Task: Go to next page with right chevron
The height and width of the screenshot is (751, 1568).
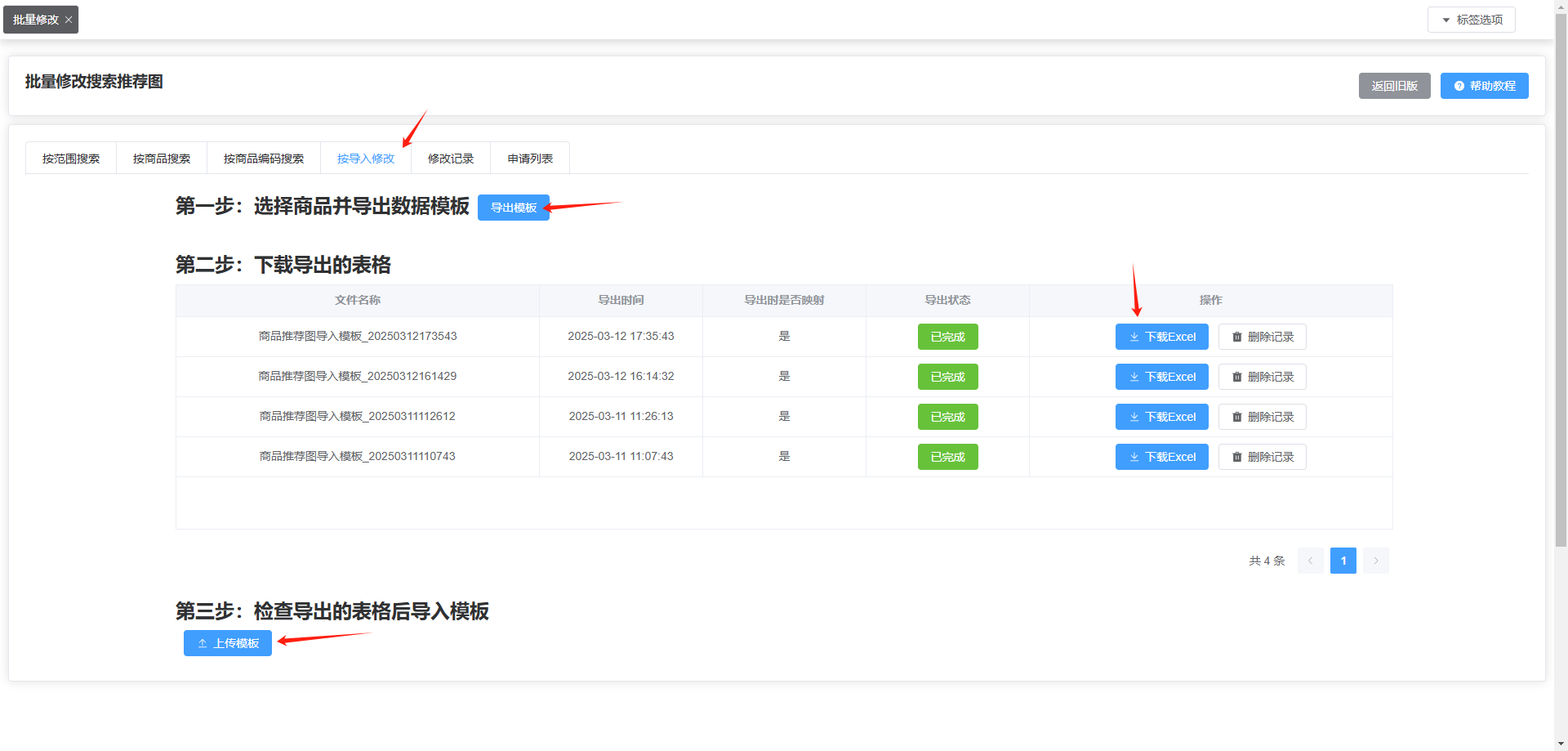Action: click(1375, 561)
